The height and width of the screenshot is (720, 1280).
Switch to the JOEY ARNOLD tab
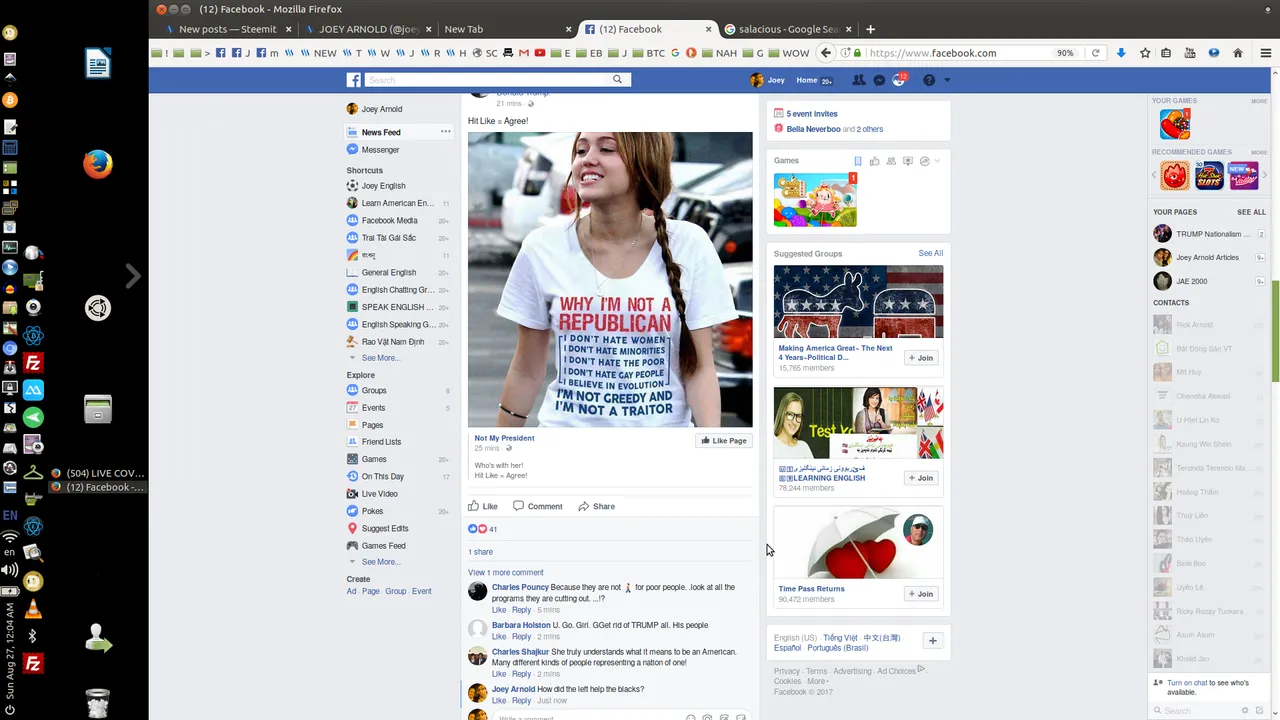(x=368, y=29)
